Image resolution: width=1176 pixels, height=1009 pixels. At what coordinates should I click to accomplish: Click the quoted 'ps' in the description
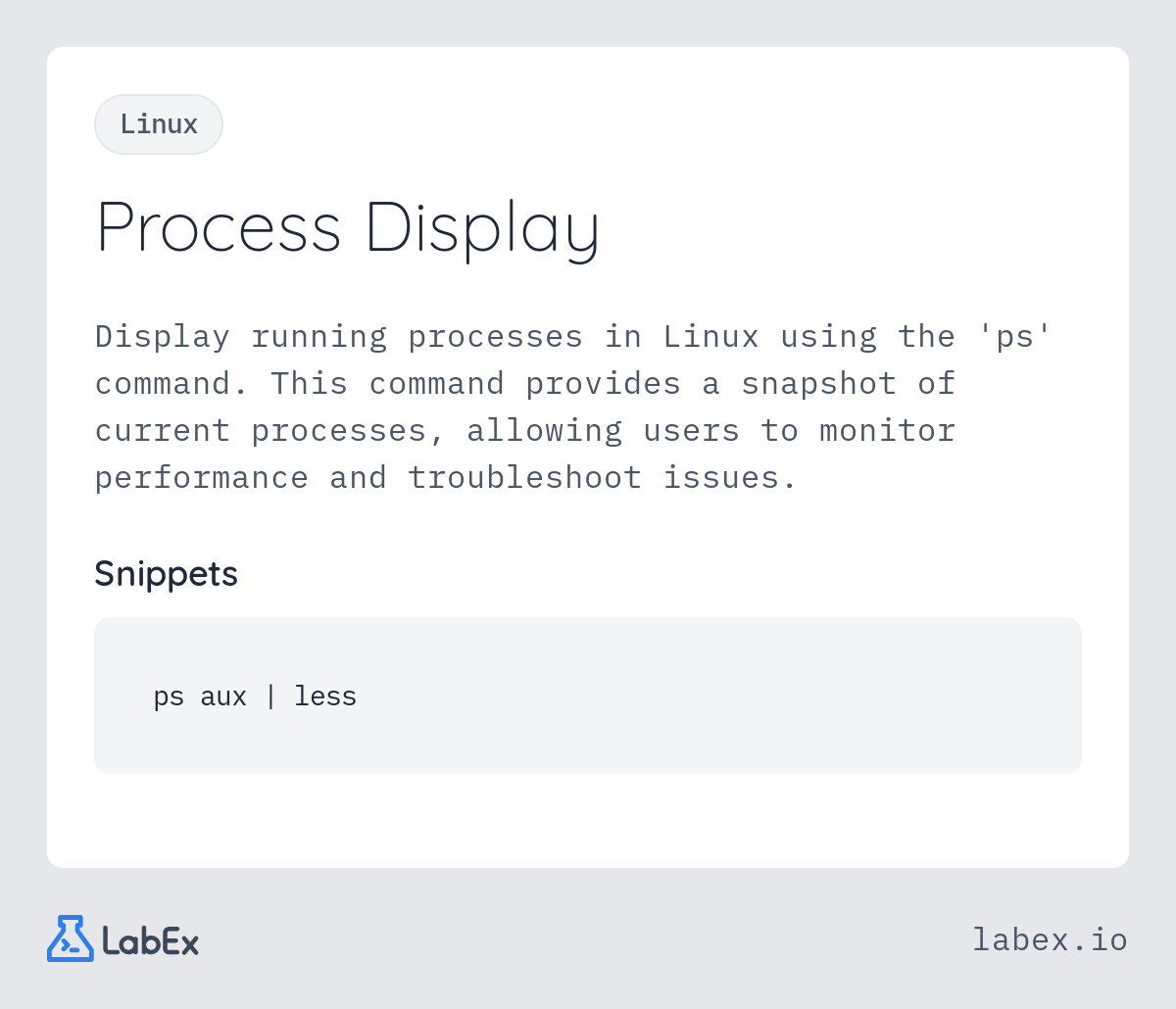pos(1014,337)
